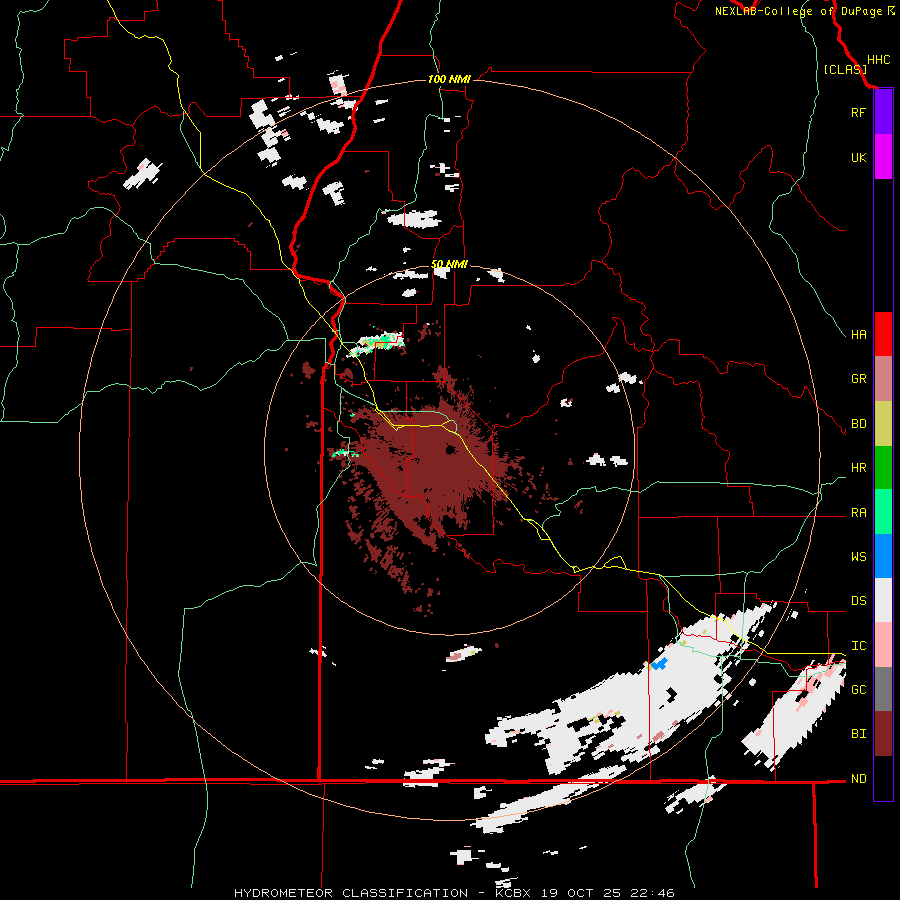Click the 'BI' legend label
The width and height of the screenshot is (900, 900).
tap(858, 734)
